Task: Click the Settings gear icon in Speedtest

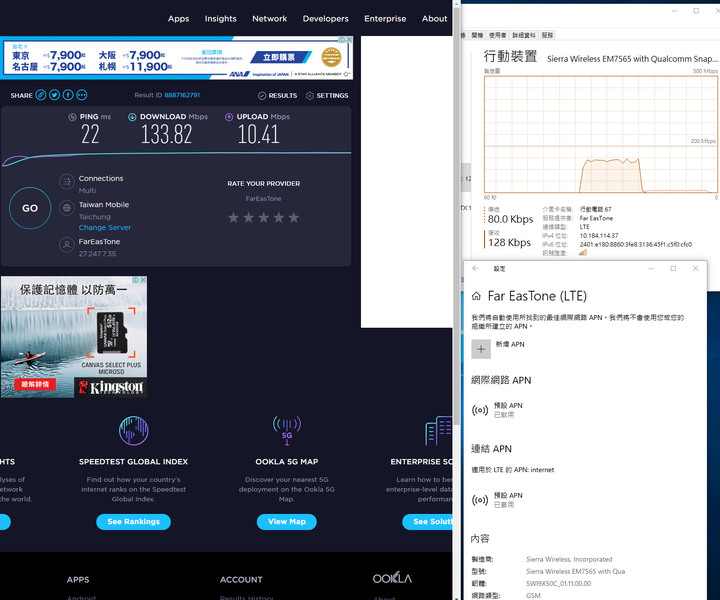Action: tap(309, 95)
